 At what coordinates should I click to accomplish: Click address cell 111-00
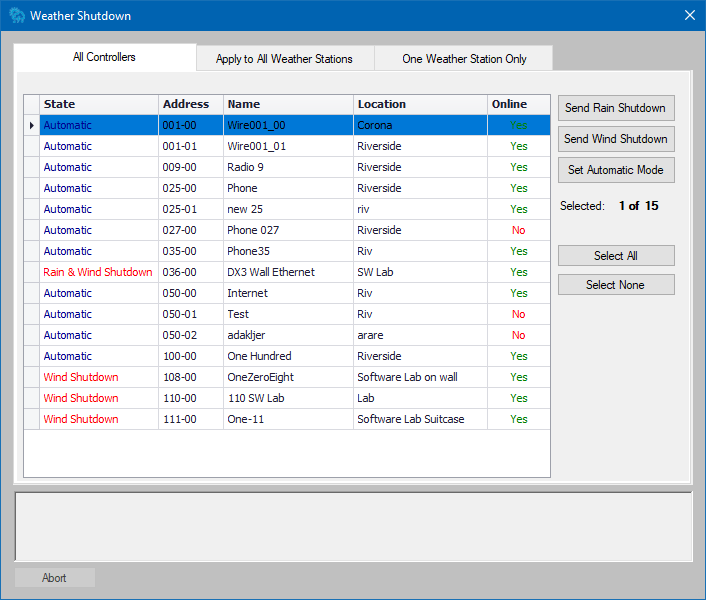pos(191,420)
